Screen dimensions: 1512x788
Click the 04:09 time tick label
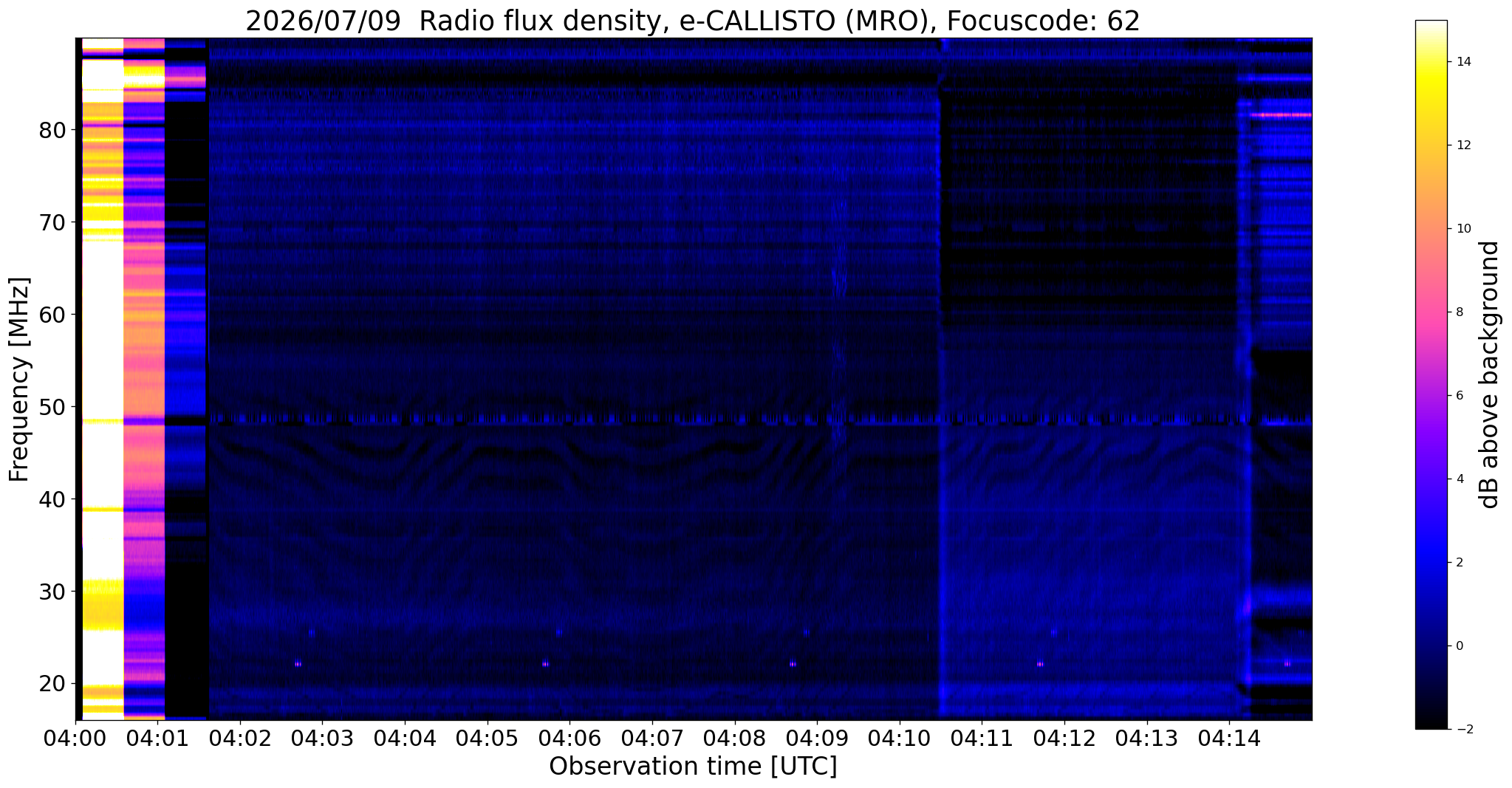coord(817,739)
